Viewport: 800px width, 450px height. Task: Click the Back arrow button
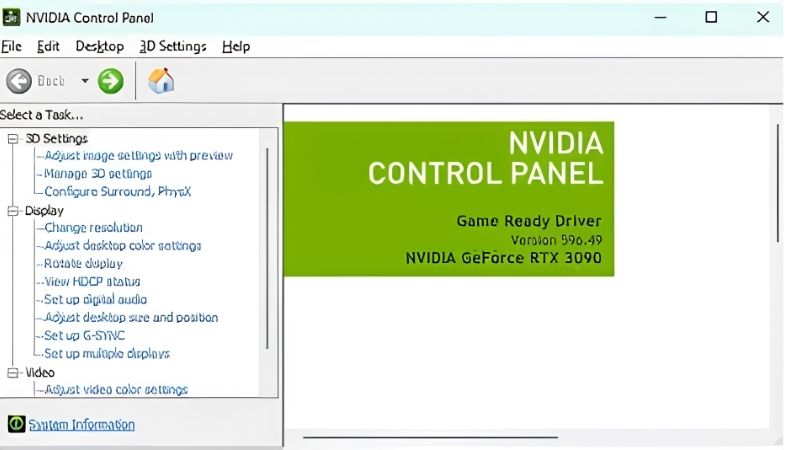click(19, 81)
